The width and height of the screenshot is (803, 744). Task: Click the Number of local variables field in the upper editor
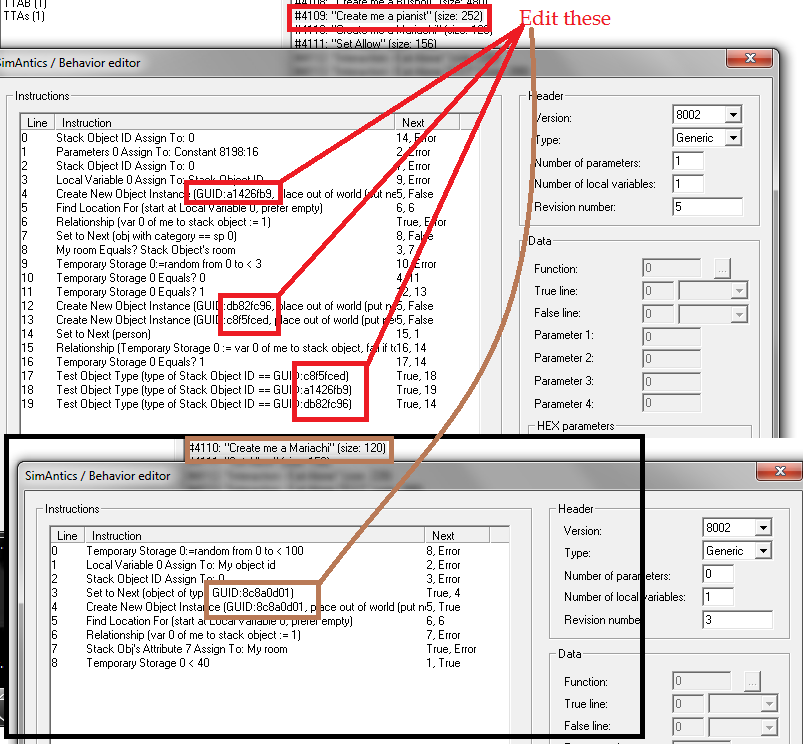[688, 183]
